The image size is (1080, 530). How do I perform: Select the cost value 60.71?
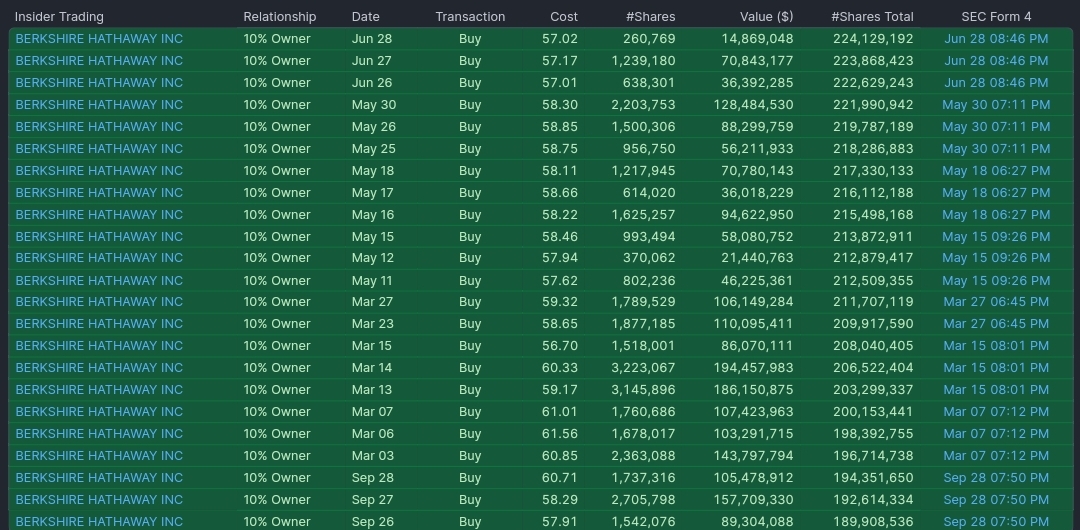click(x=560, y=478)
